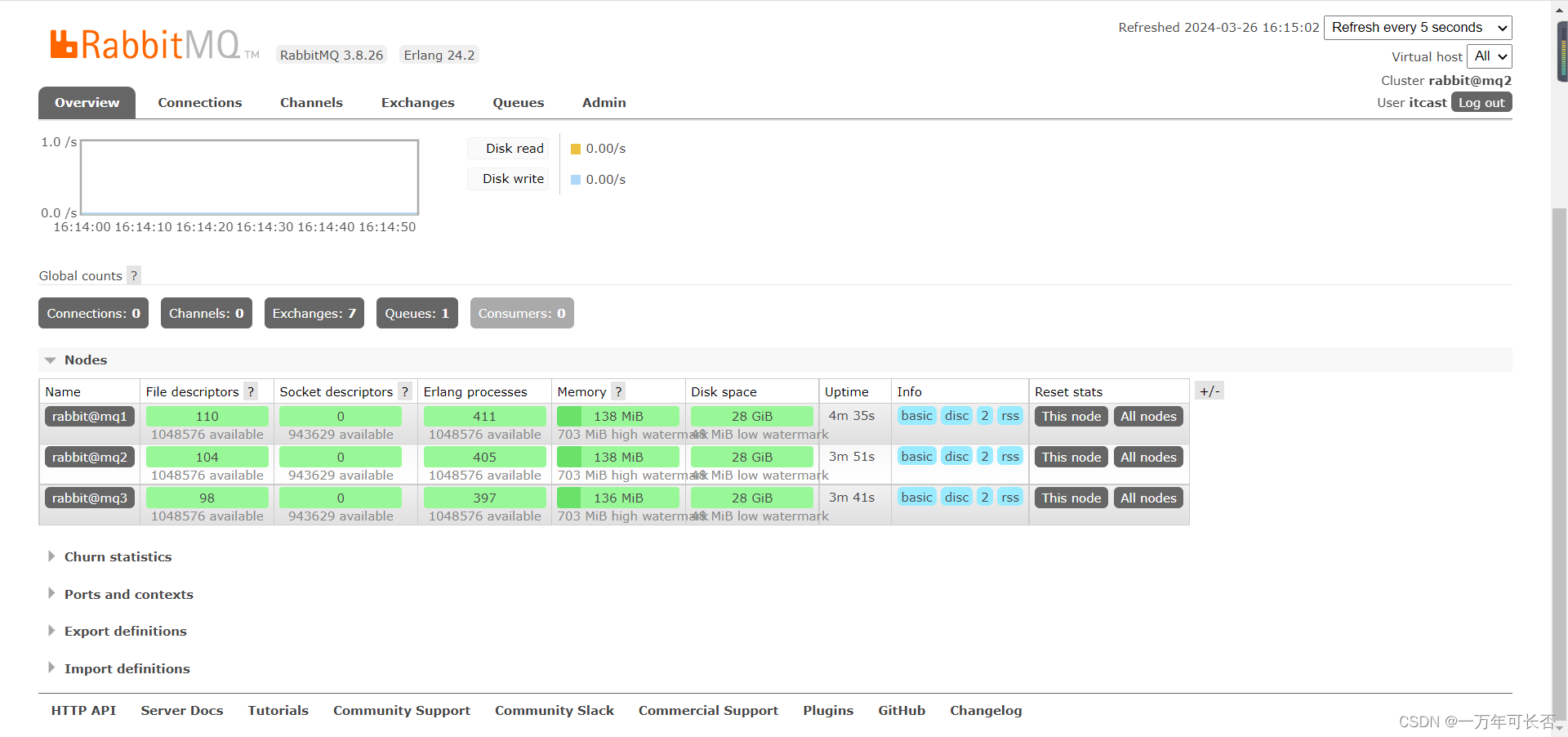Reset stats for This node on rabbit@mq2
Viewport: 1568px width, 737px height.
[x=1071, y=457]
